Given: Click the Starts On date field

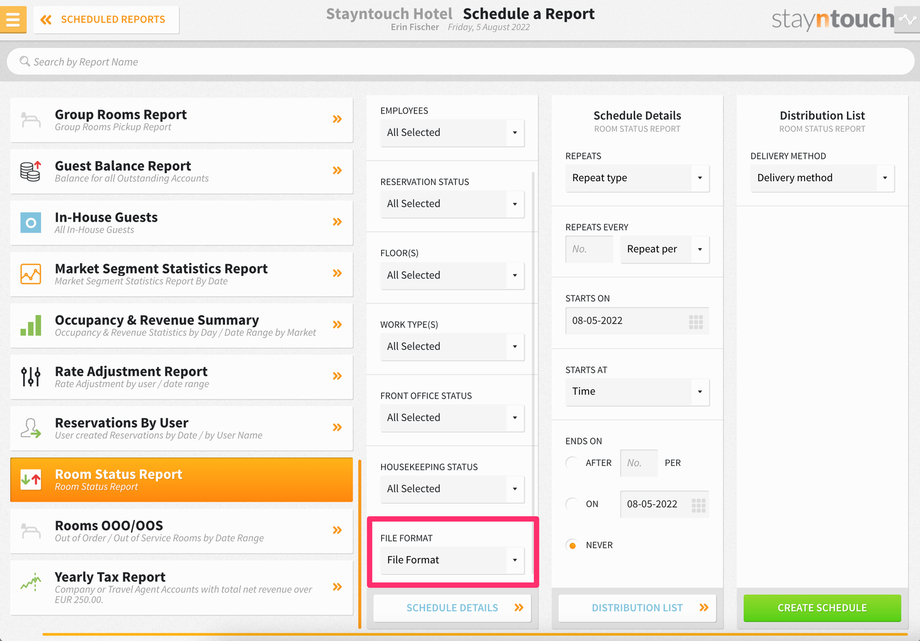Looking at the screenshot, I should [637, 321].
